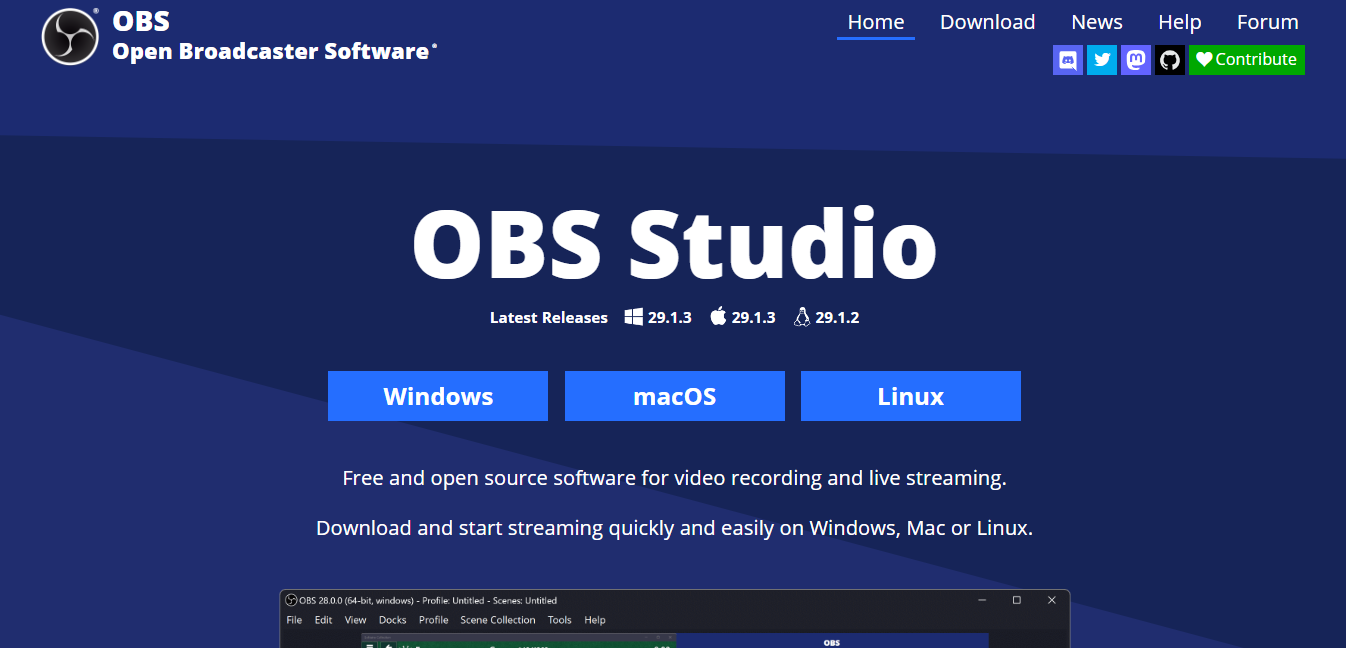
Task: Visit the Mastodon profile icon
Action: coord(1136,60)
